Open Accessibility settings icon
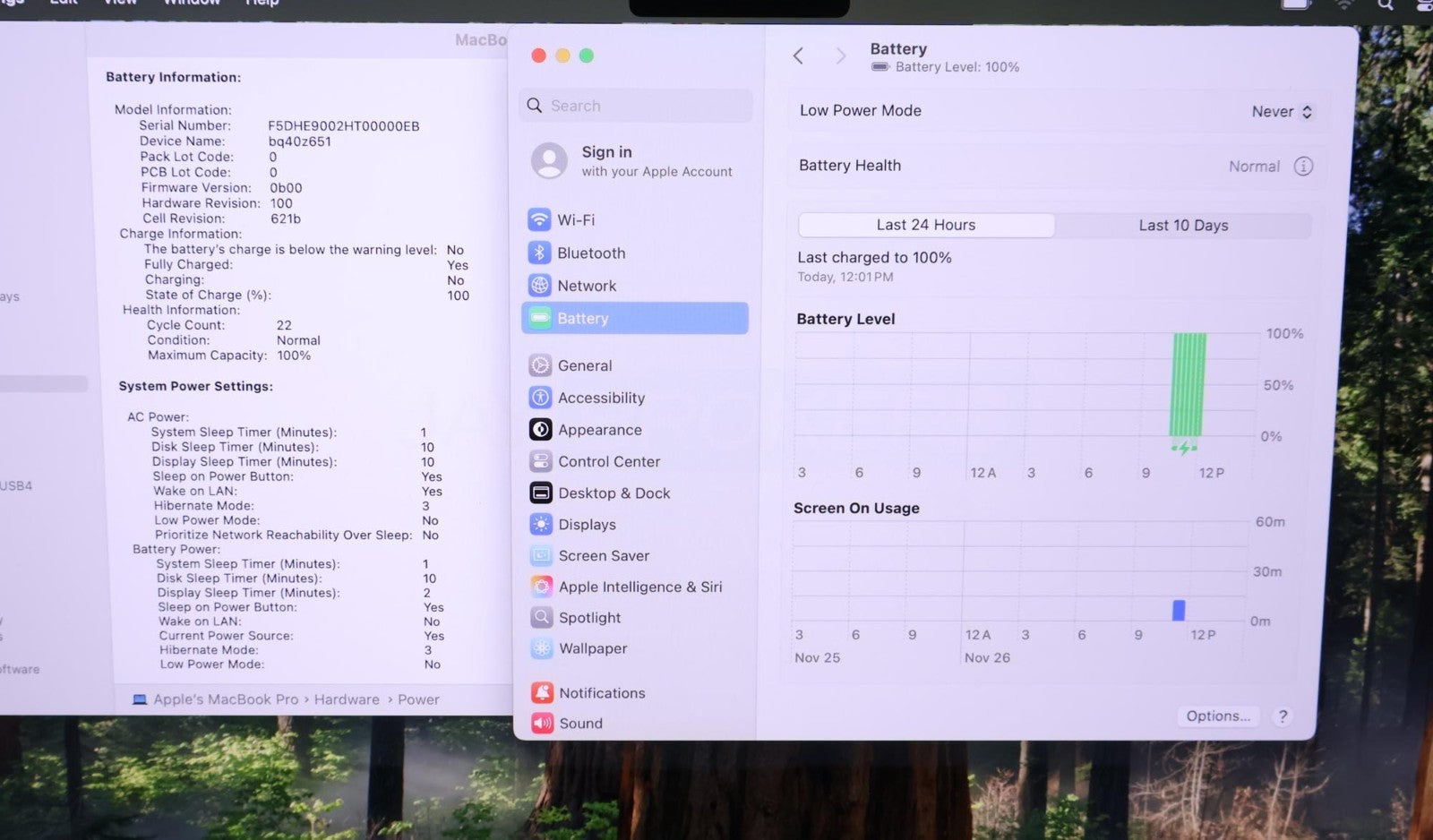The width and height of the screenshot is (1433, 840). (x=540, y=398)
